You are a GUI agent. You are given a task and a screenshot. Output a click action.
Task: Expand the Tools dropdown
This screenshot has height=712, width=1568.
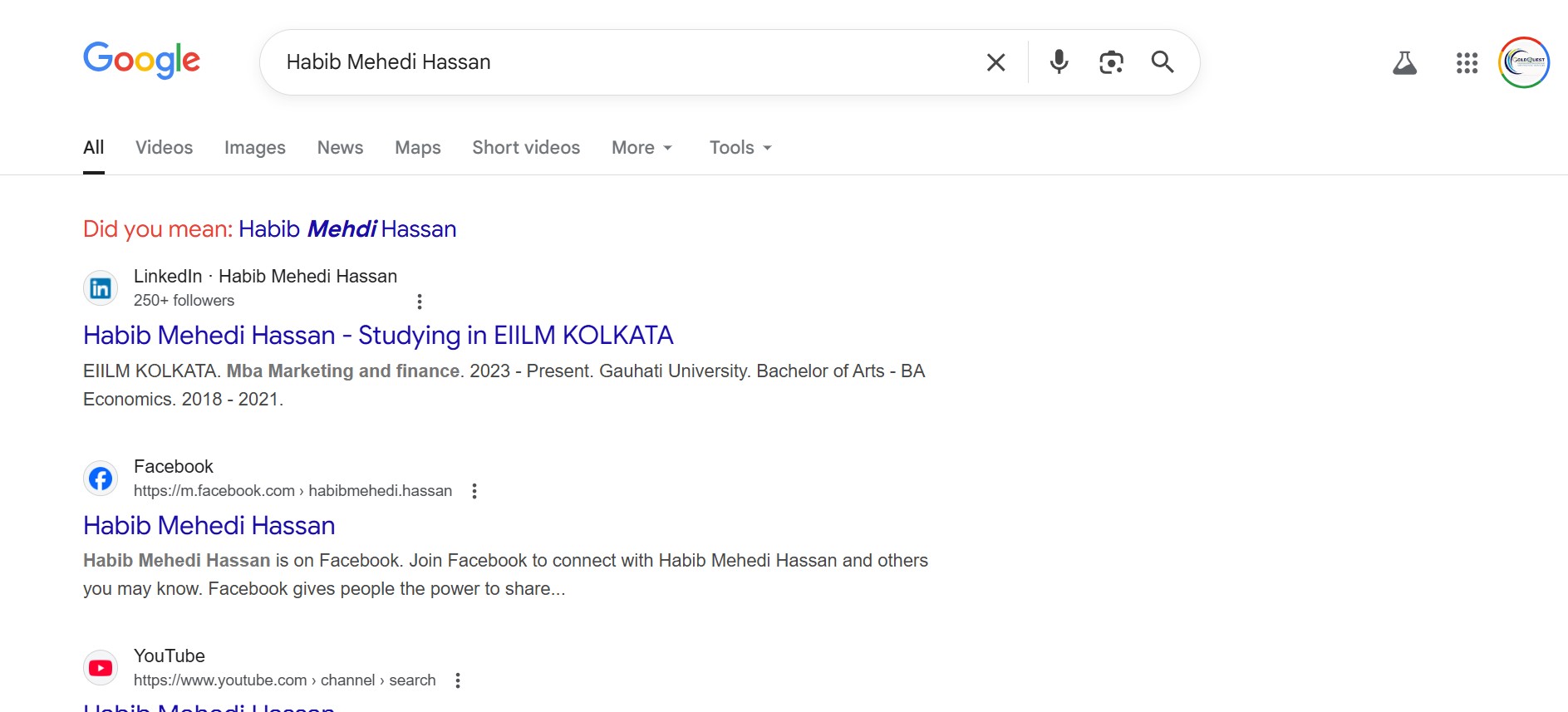coord(740,148)
